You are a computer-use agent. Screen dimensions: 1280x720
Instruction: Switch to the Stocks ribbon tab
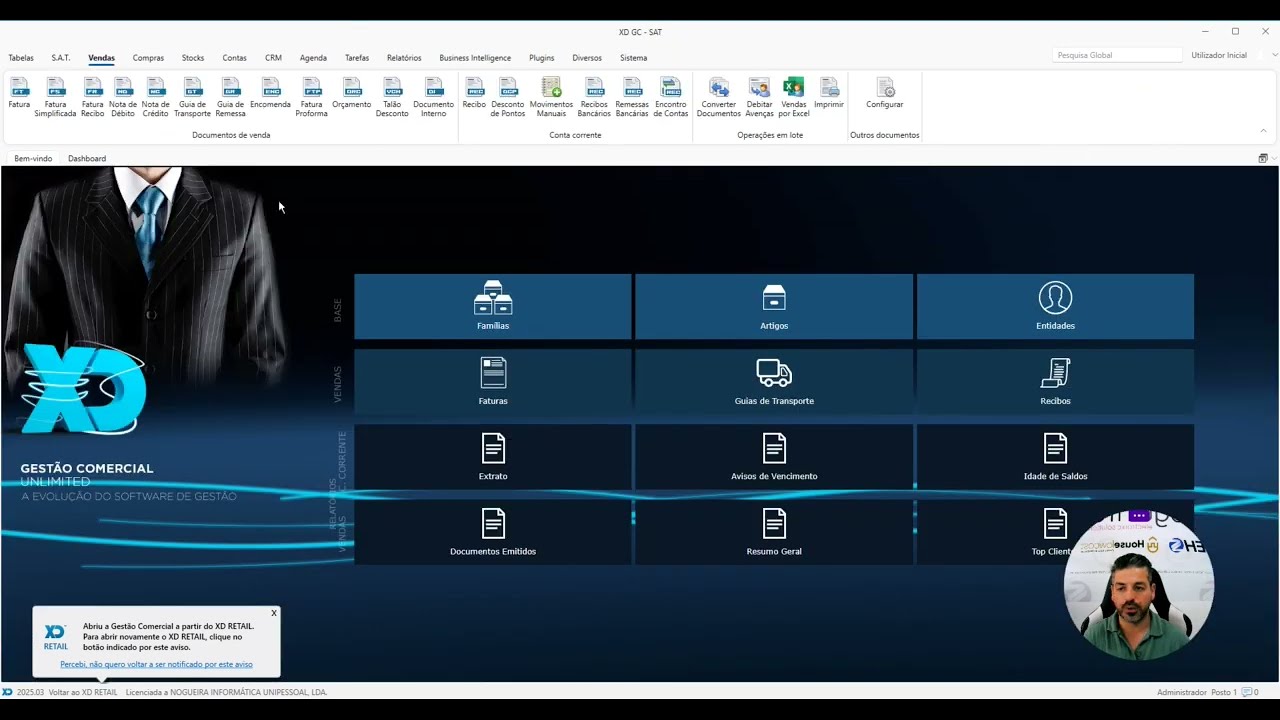tap(193, 58)
